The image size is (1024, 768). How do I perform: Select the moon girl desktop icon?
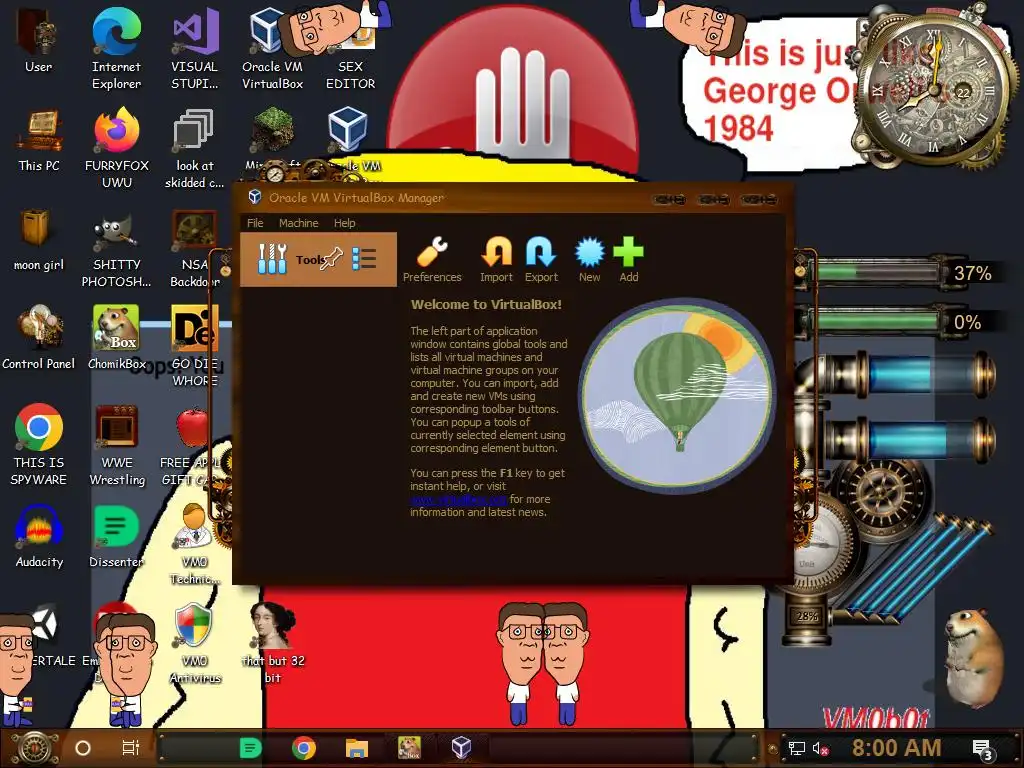click(39, 239)
